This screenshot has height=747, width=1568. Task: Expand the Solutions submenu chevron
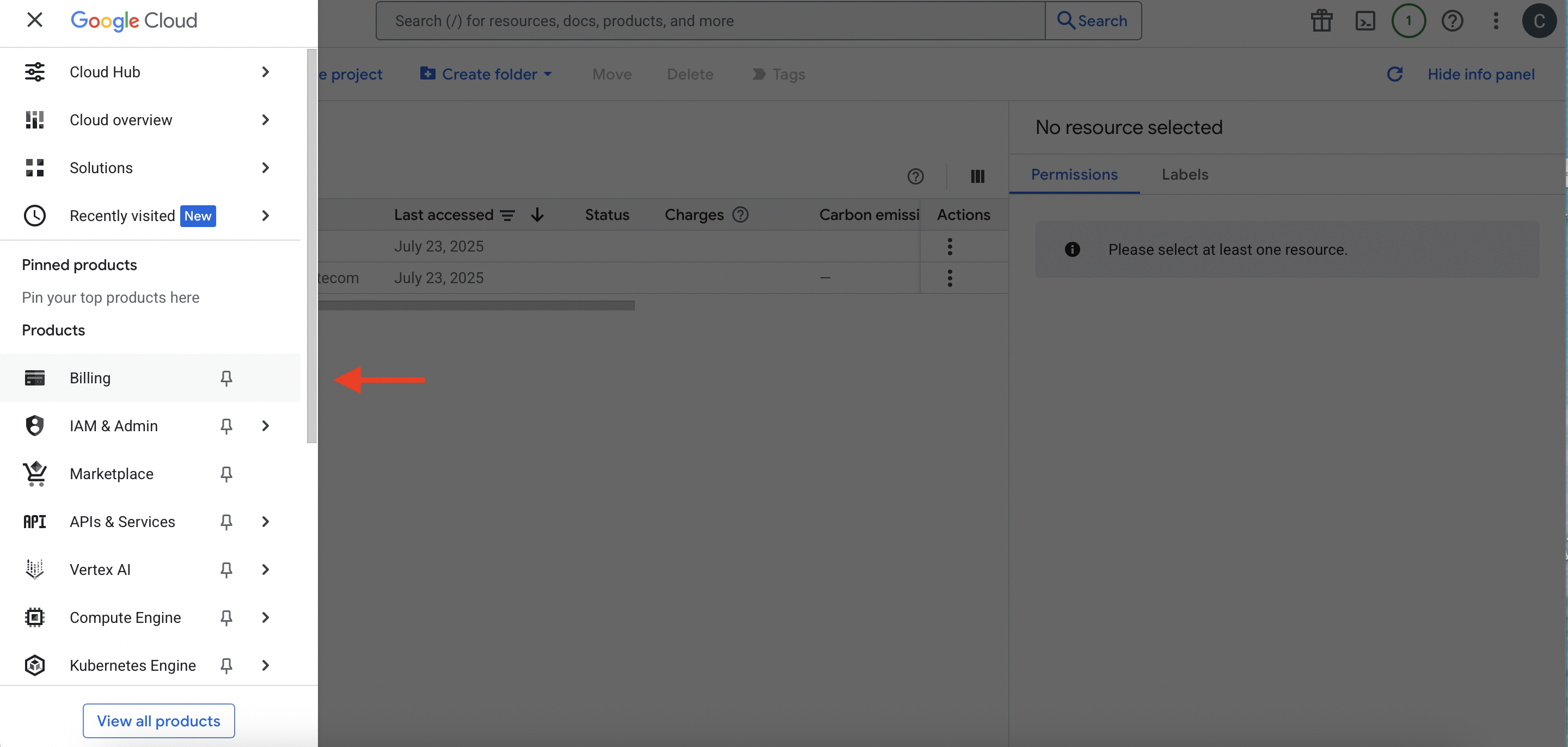(265, 168)
